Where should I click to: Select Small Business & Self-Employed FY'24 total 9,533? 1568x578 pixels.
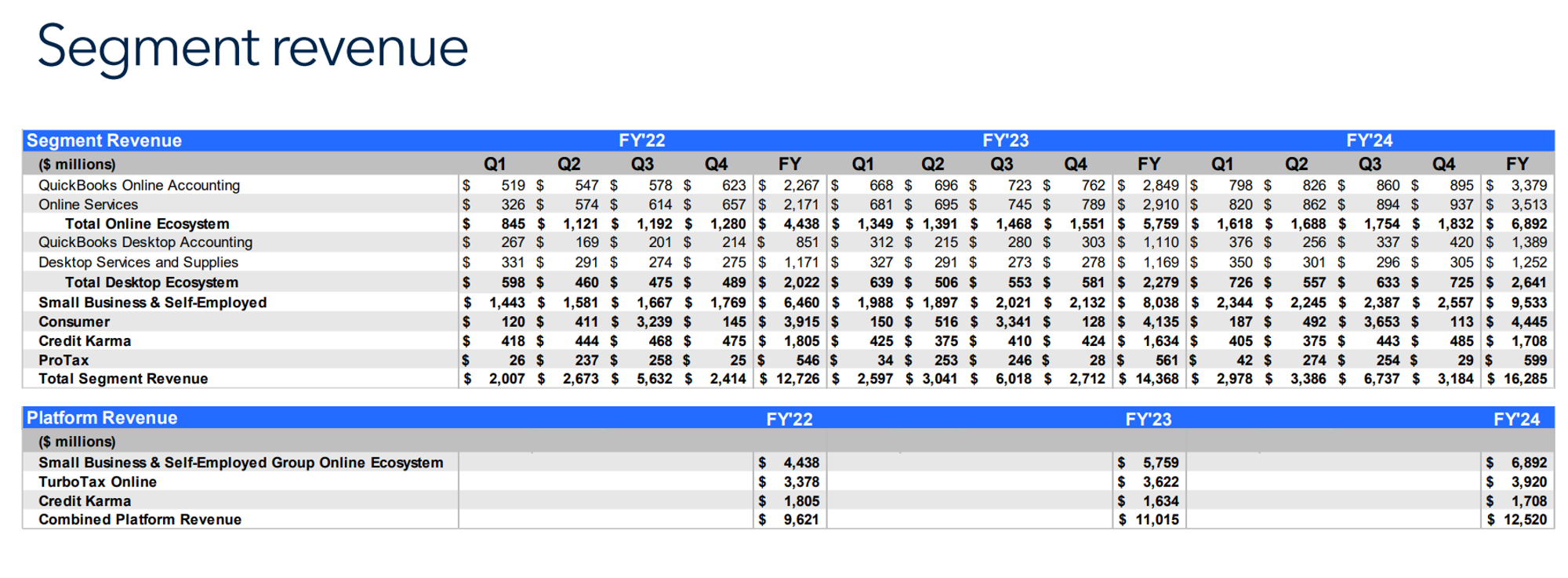pos(1530,303)
